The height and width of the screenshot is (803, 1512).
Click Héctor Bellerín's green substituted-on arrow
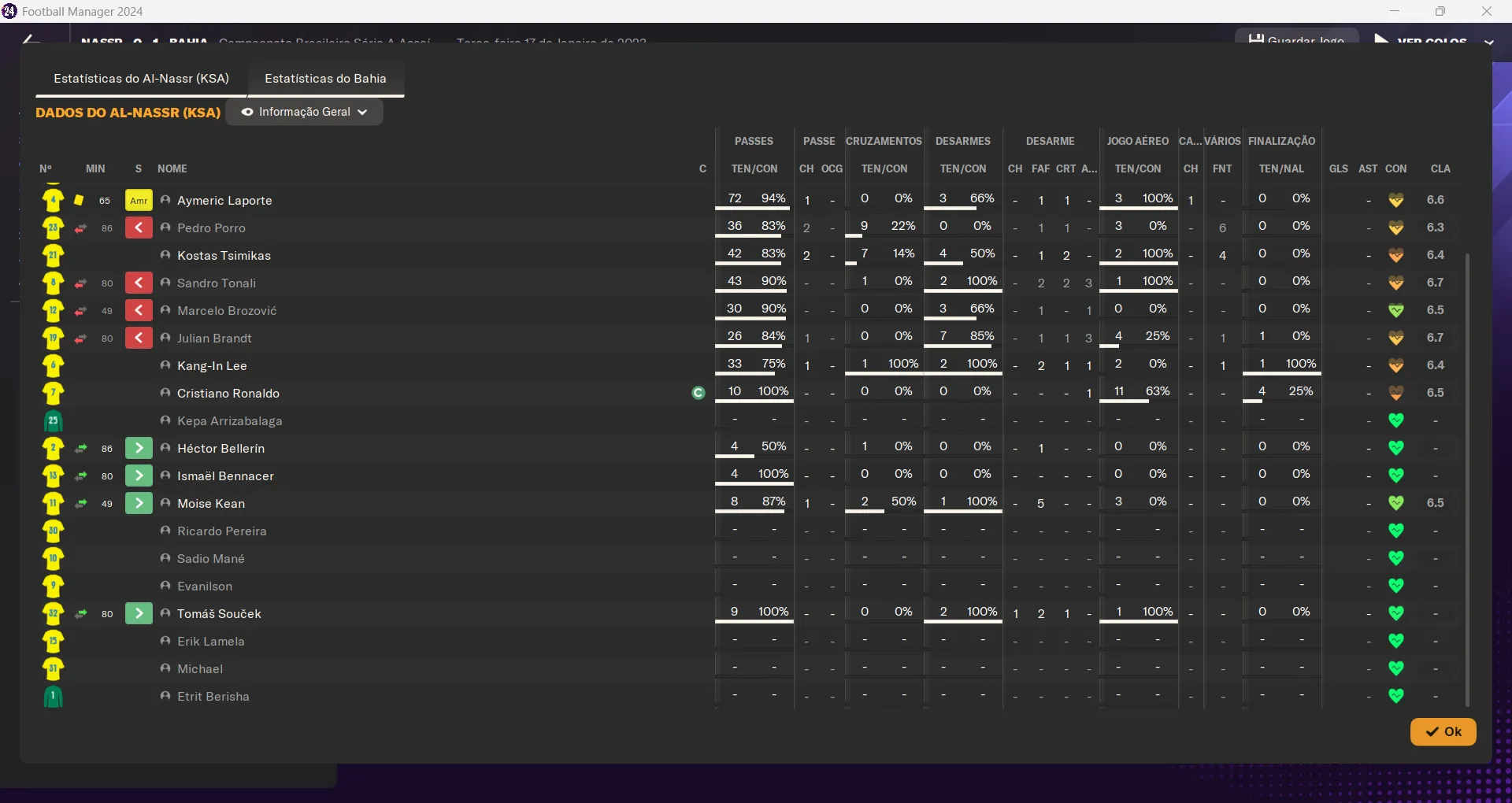pyautogui.click(x=139, y=448)
